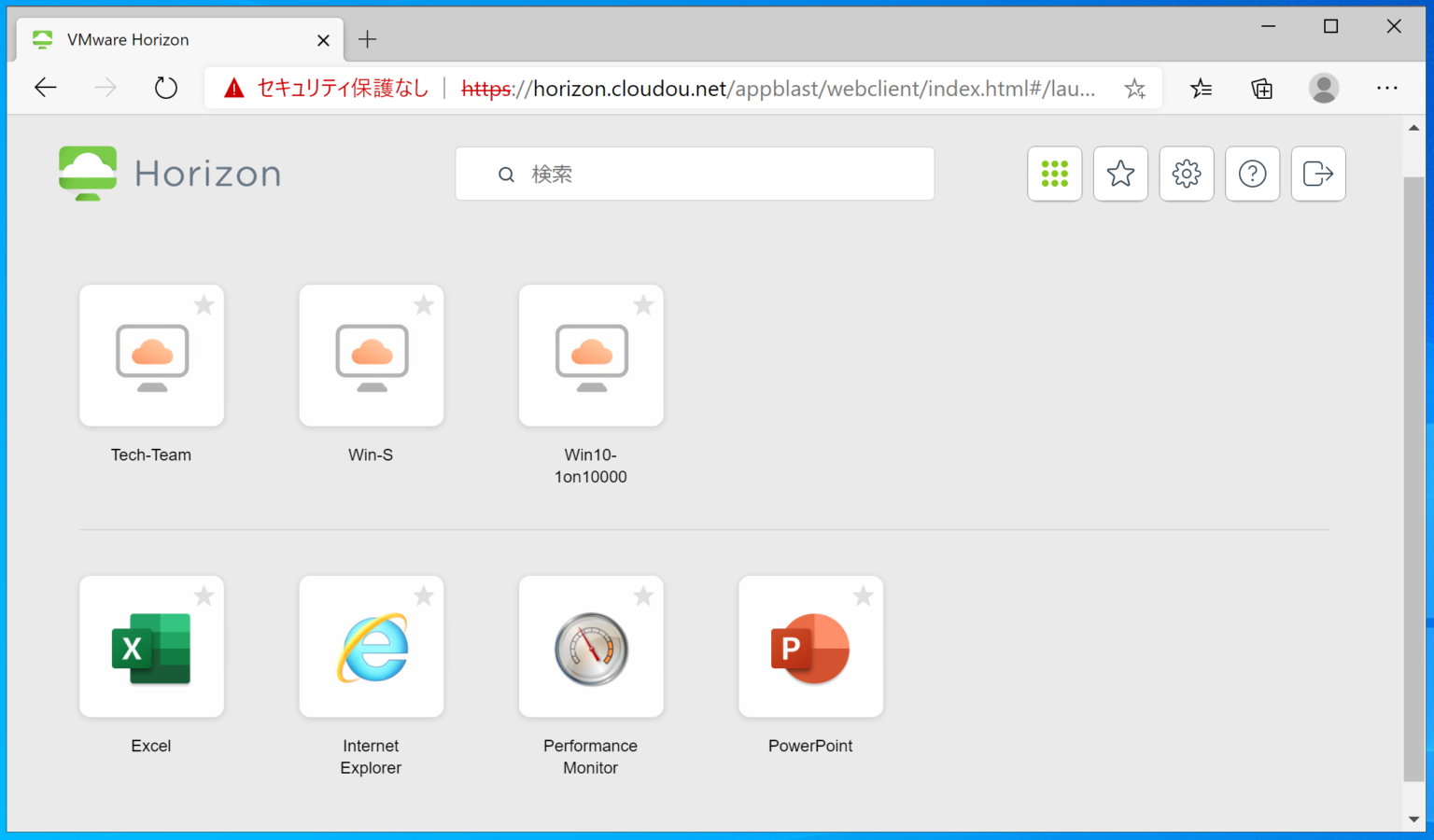Star the PowerPoint tile
The height and width of the screenshot is (840, 1434).
point(864,596)
